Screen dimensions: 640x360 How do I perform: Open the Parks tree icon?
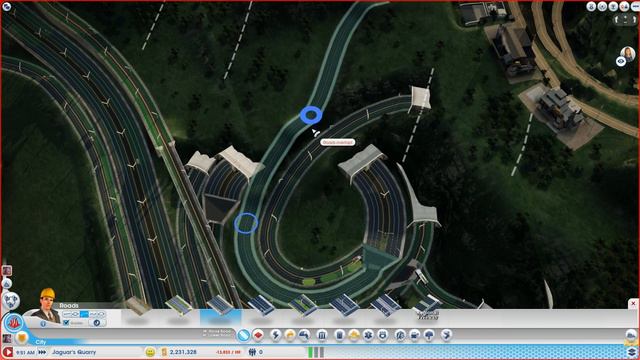pyautogui.click(x=429, y=336)
